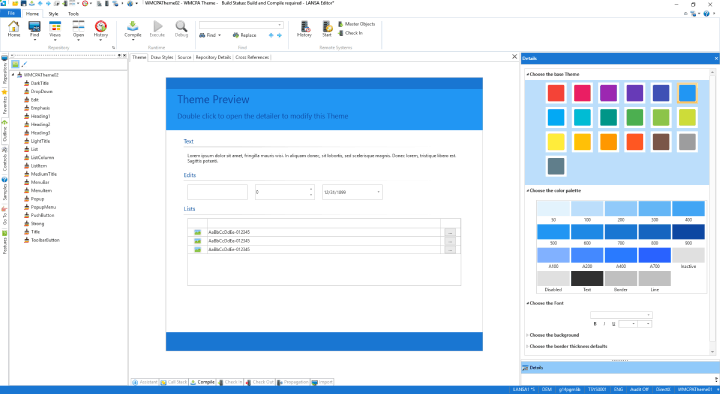
Task: Switch to the Draw Styles tab
Action: (x=162, y=57)
